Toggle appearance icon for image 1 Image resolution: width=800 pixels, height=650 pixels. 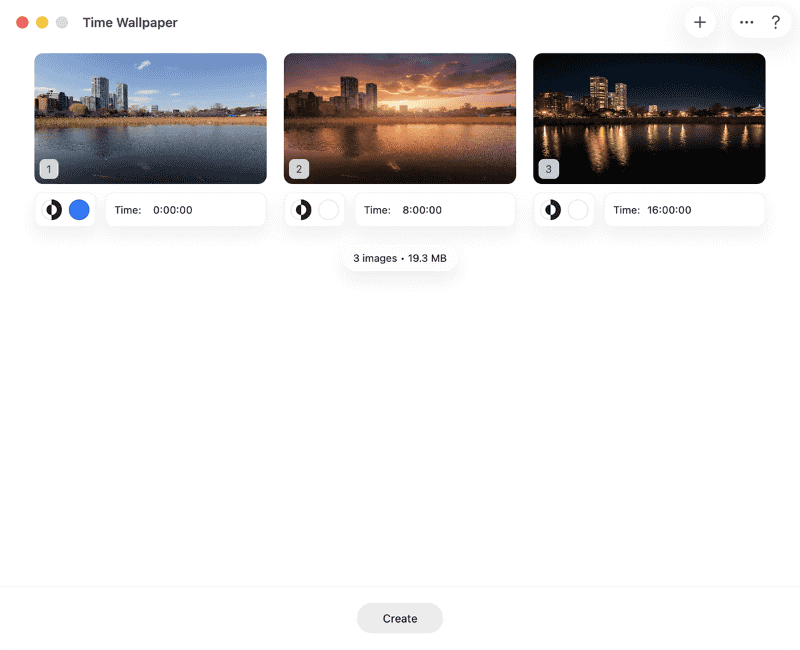(53, 210)
